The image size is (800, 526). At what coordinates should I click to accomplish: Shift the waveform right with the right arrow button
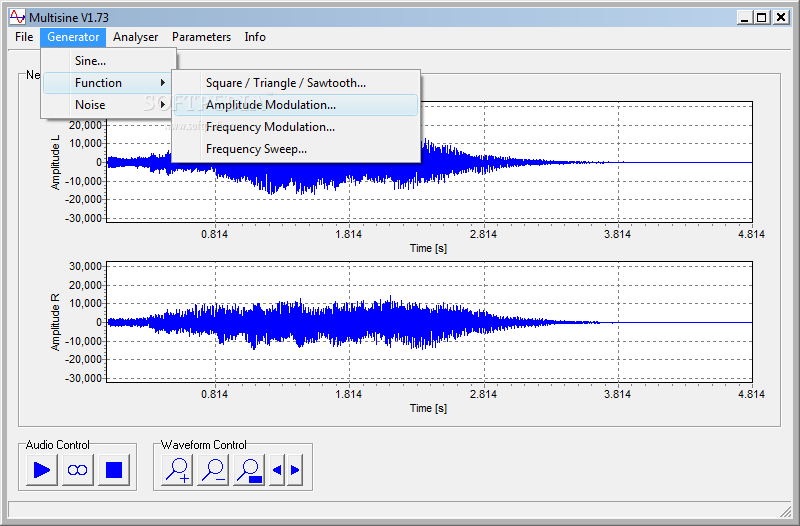pos(295,470)
